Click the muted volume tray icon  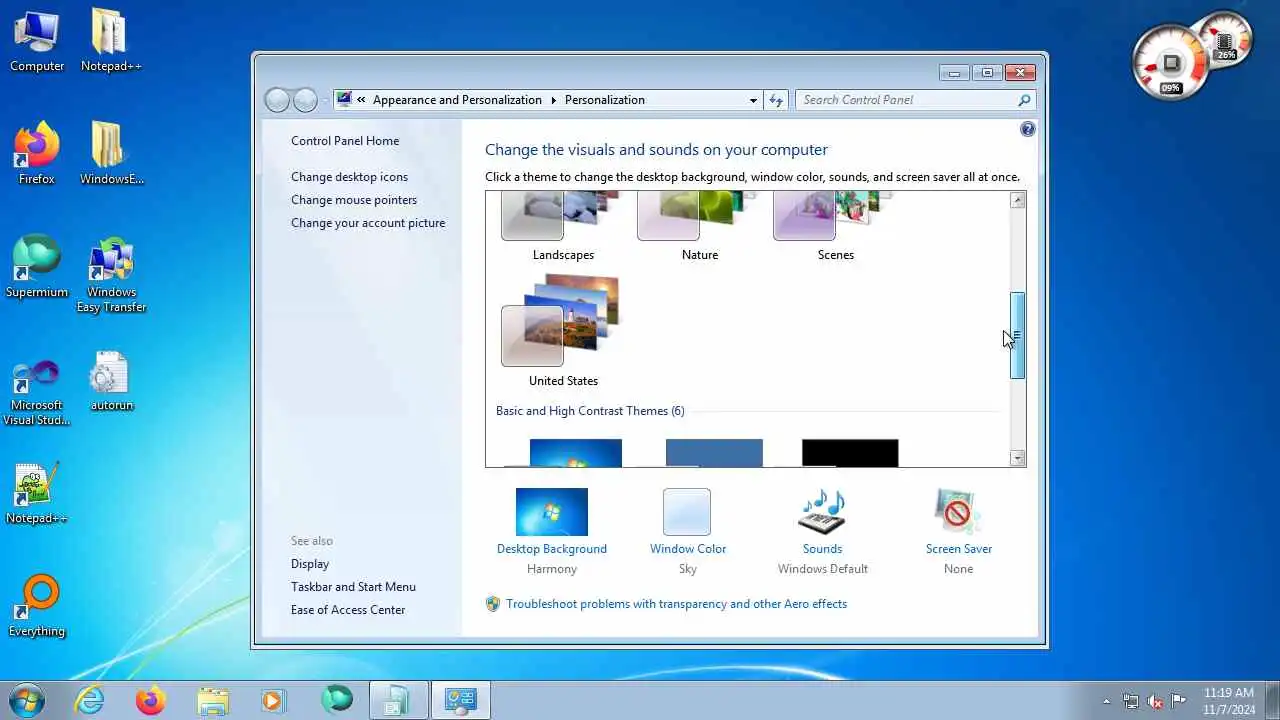point(1155,701)
